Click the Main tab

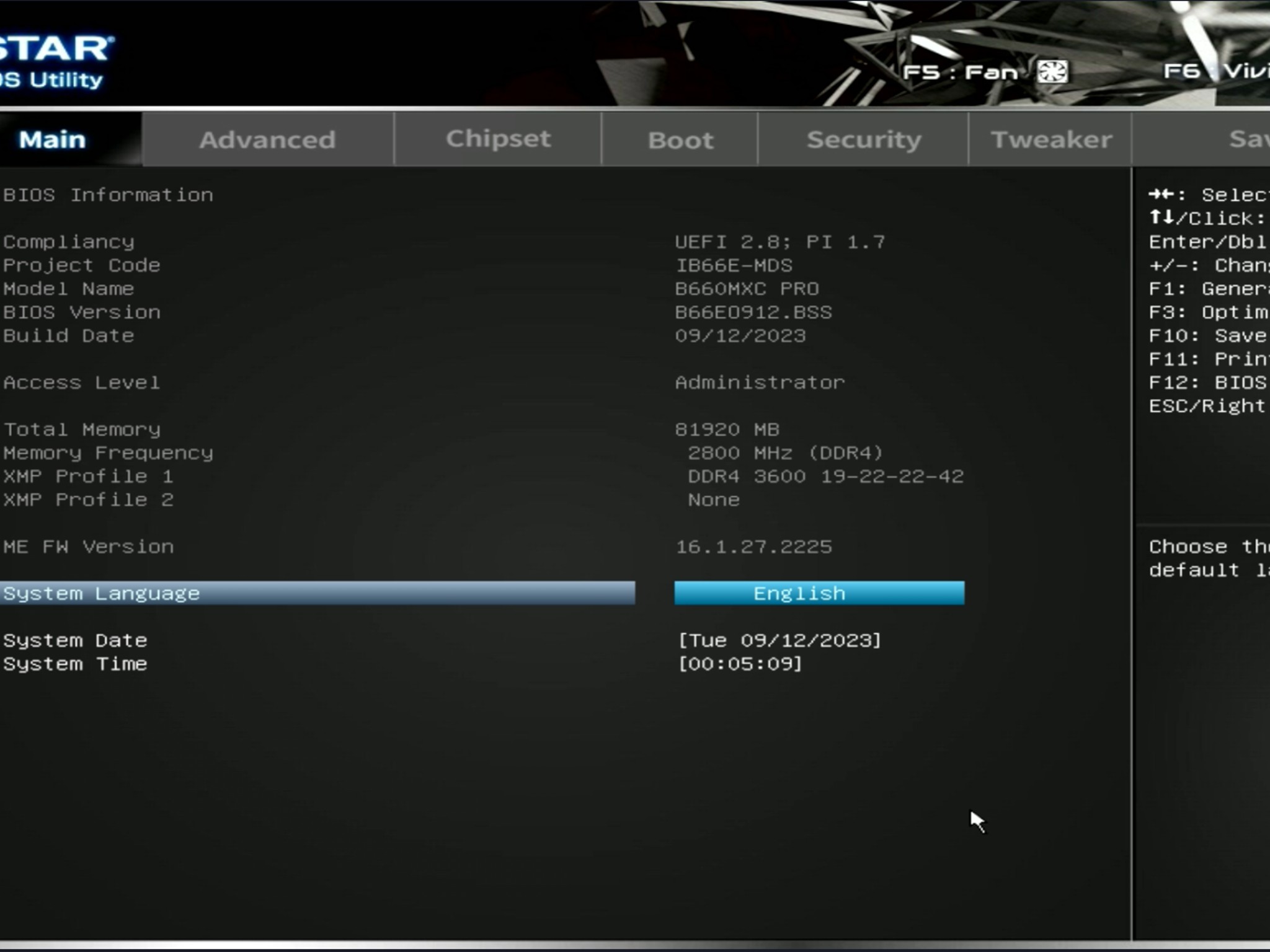53,139
